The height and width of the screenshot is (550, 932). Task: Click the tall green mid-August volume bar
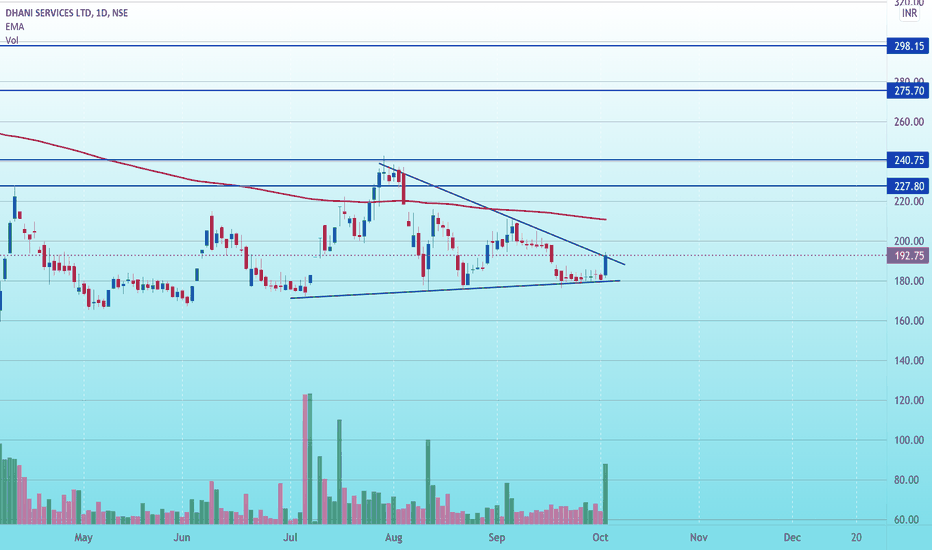427,482
